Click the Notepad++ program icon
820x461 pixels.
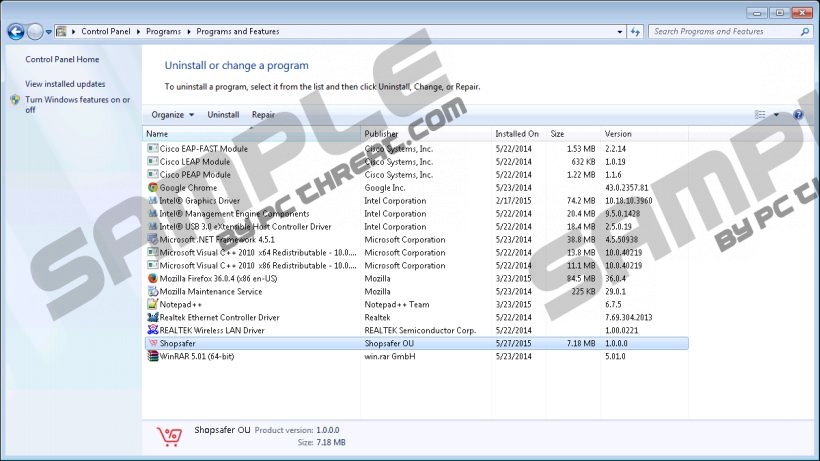coord(152,304)
